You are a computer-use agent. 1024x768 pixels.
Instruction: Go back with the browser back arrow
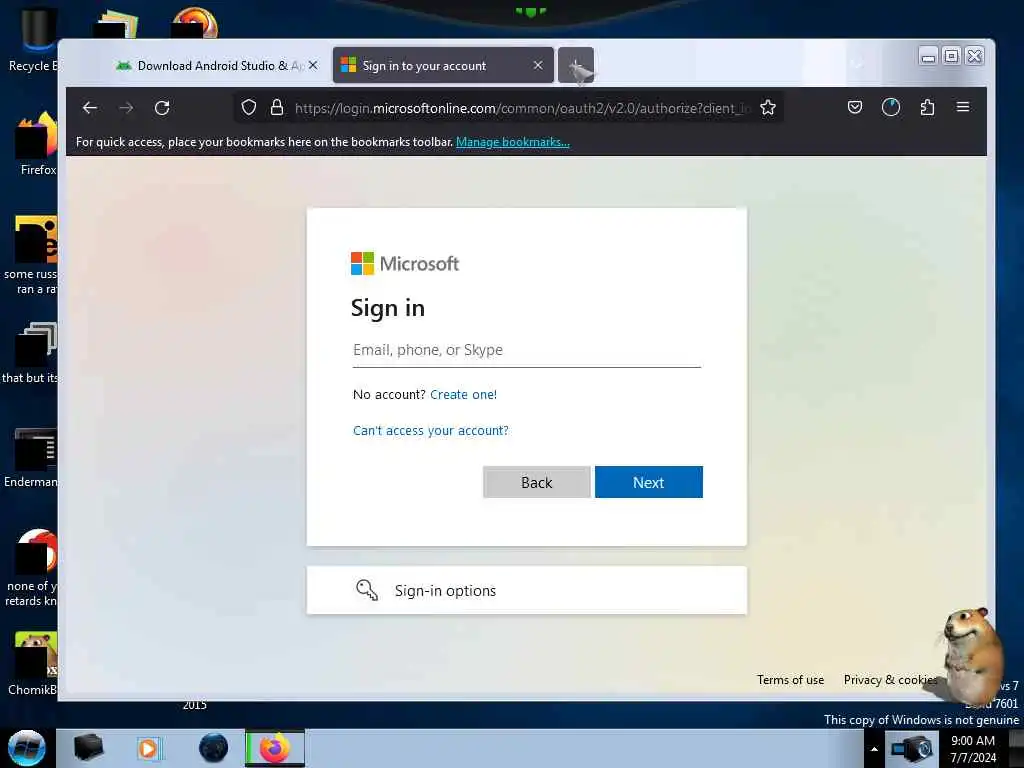90,108
